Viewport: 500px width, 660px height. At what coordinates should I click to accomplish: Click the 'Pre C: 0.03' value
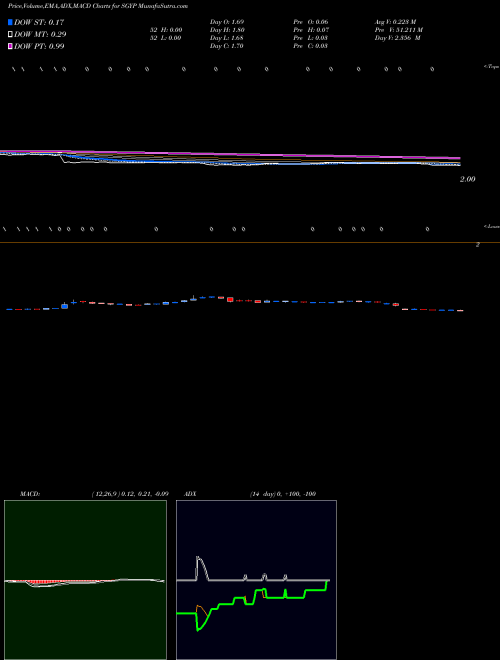pyautogui.click(x=311, y=46)
